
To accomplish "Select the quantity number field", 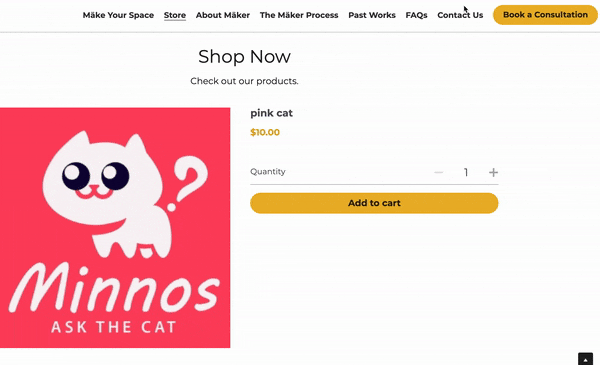I will click(x=466, y=173).
